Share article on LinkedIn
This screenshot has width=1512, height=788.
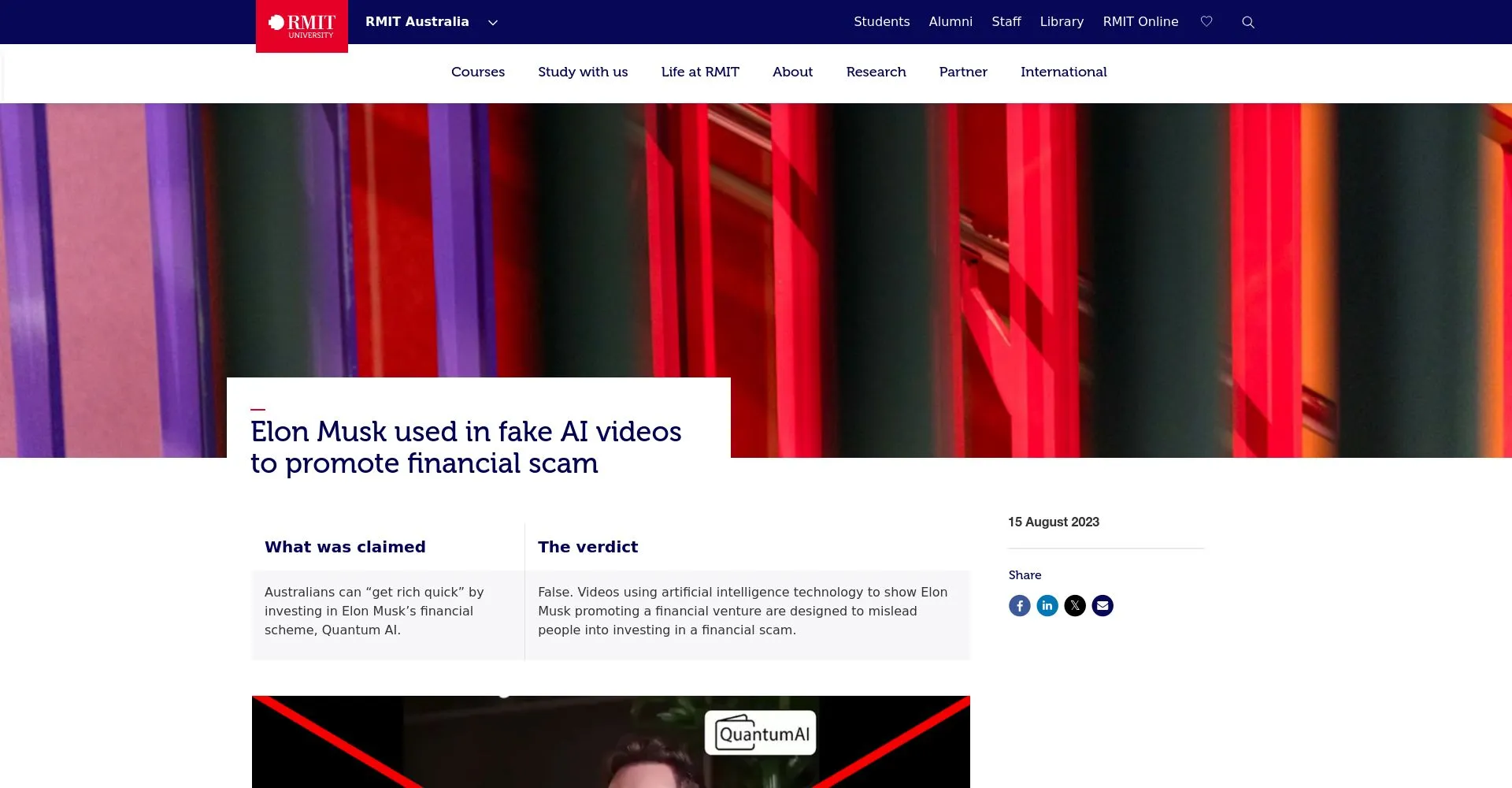1047,606
